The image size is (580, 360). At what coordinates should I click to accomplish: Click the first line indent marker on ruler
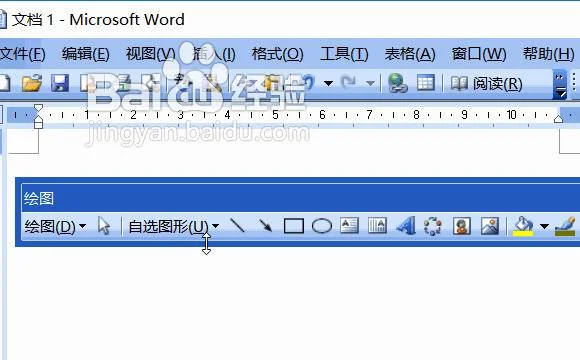click(38, 108)
